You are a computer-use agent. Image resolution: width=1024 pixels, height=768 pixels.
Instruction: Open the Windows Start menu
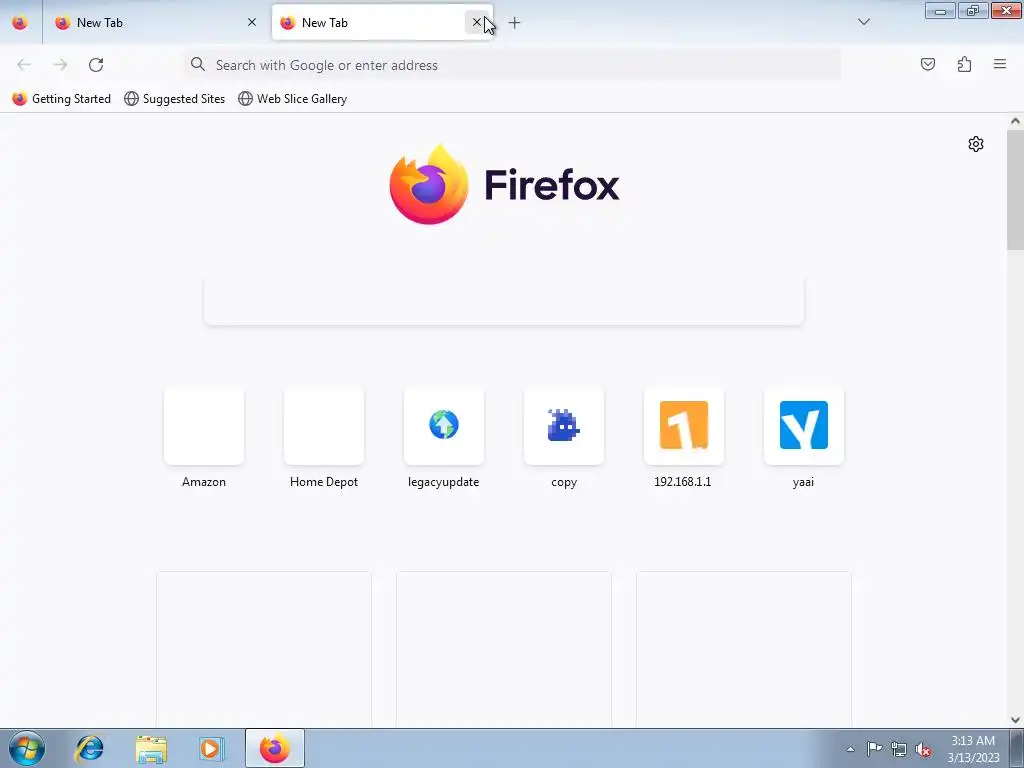tap(27, 748)
